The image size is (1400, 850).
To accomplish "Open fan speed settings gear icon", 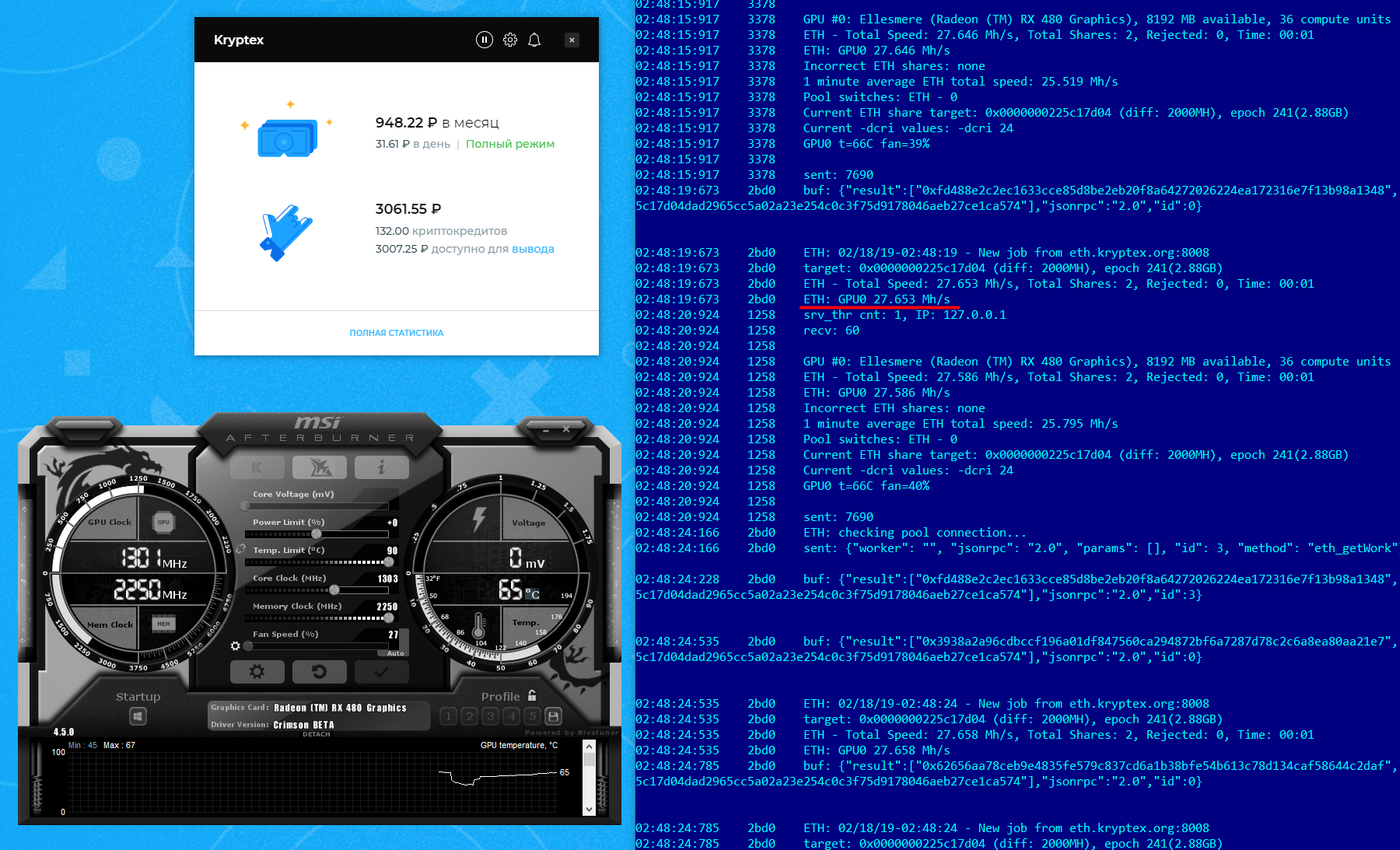I will coord(236,645).
